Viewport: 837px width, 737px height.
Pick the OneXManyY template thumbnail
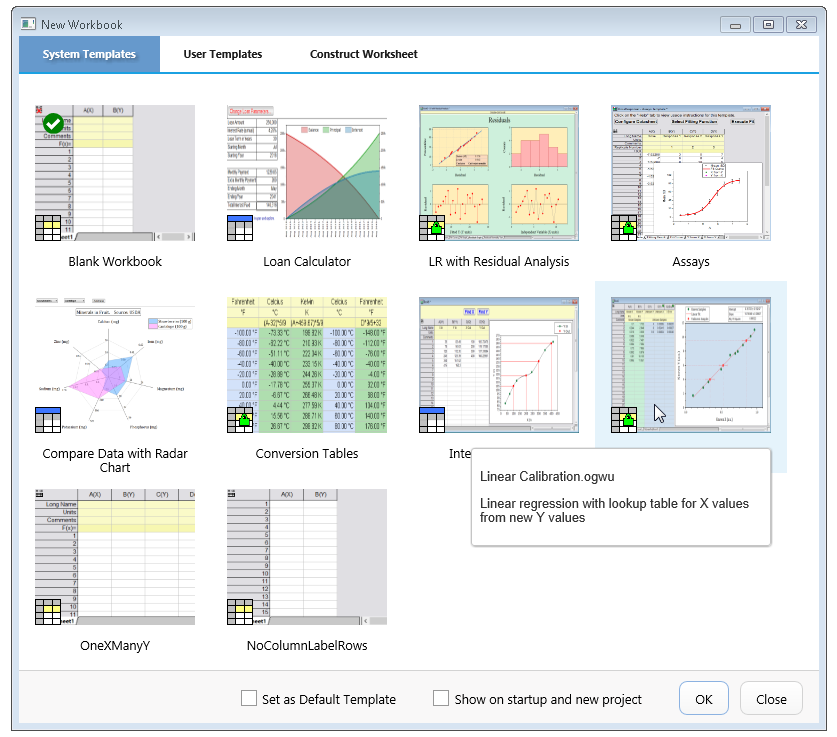(115, 557)
